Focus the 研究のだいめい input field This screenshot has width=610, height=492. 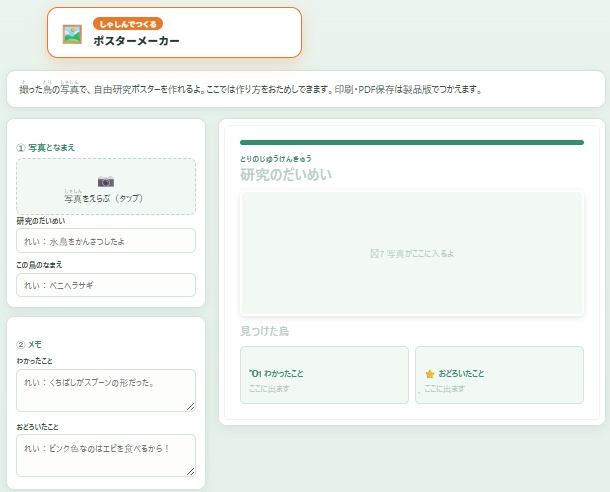coord(106,241)
